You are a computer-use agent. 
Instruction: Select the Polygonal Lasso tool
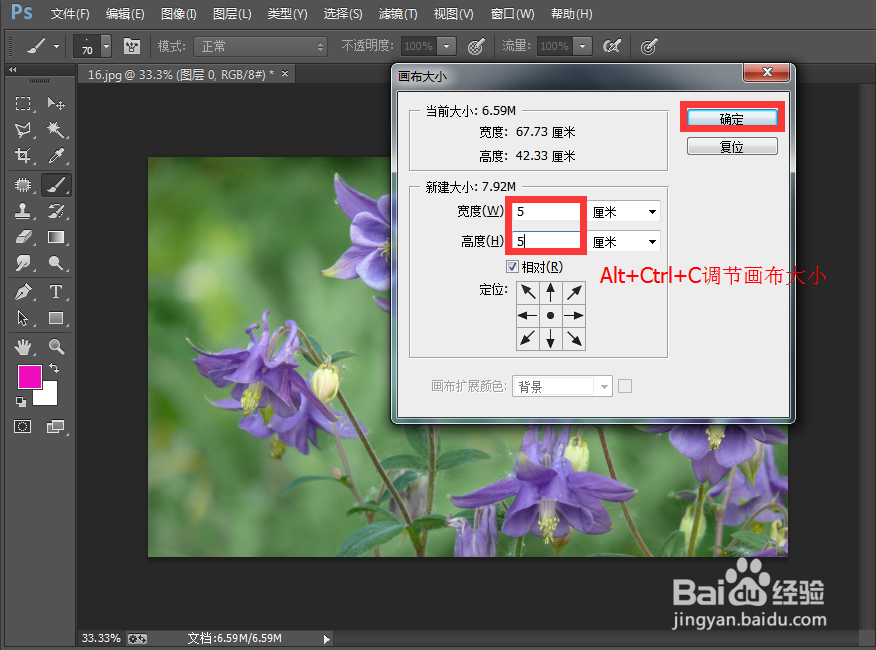[23, 130]
